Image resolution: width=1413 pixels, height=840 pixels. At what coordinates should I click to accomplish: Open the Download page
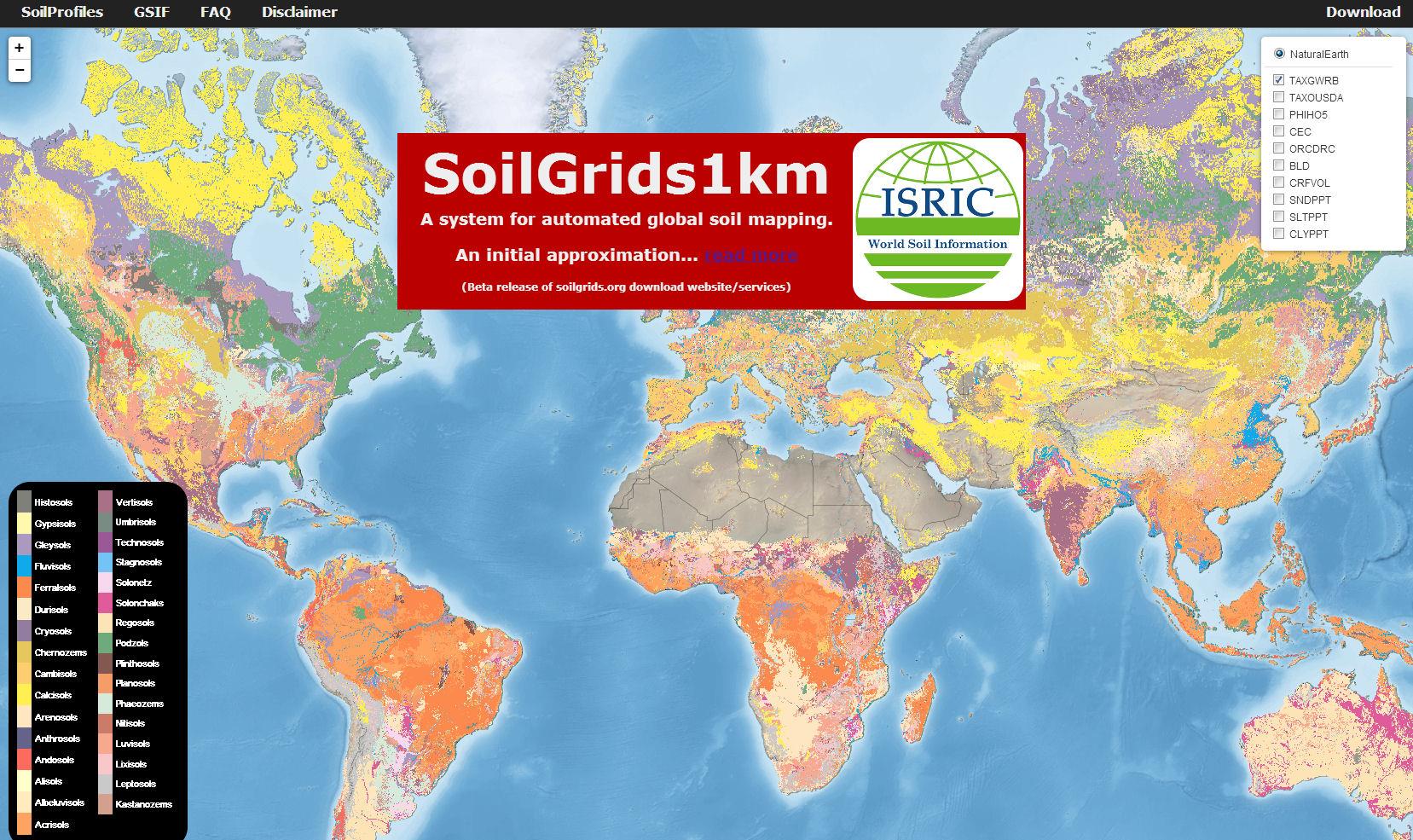tap(1363, 12)
